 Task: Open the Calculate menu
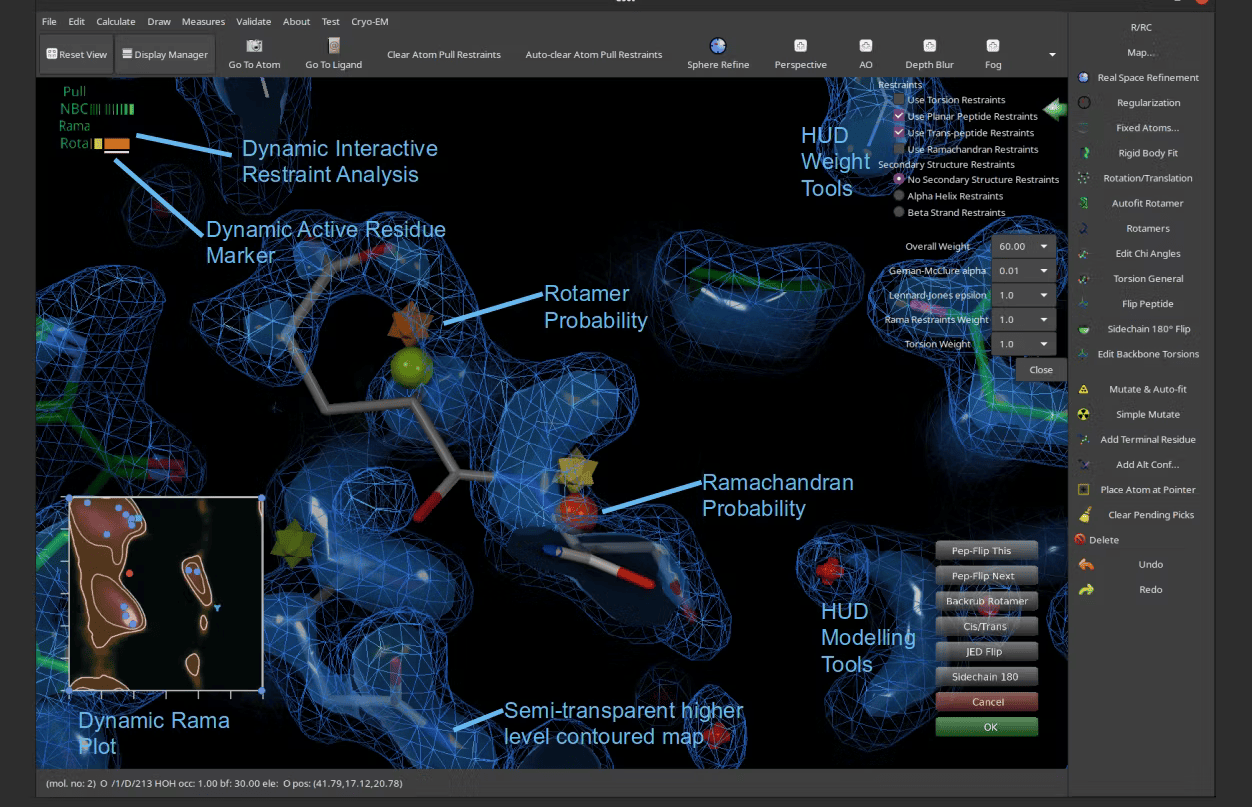pyautogui.click(x=116, y=21)
